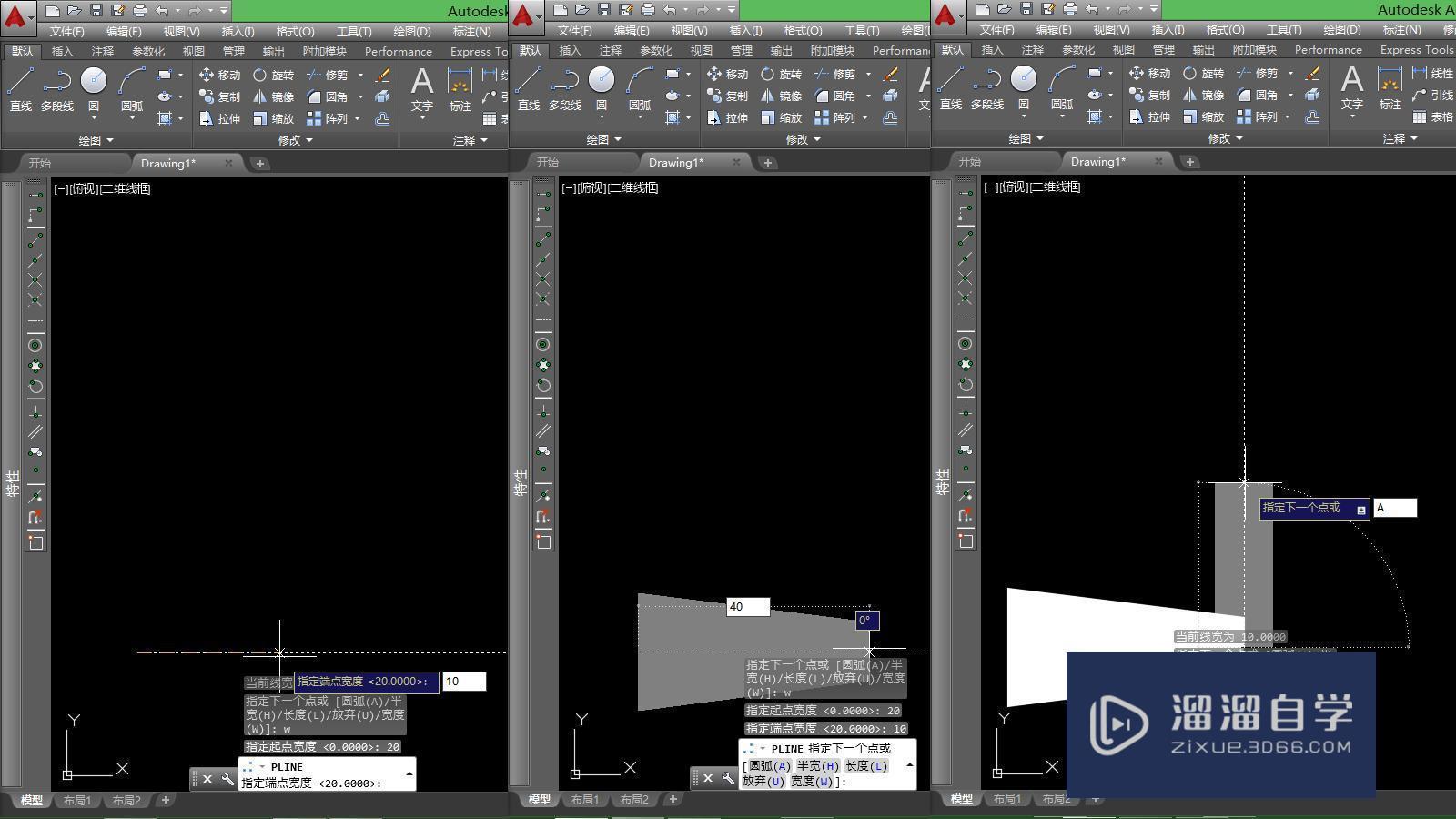This screenshot has width=1456, height=819.
Task: Choose the 圆弧 arc tool in right window
Action: point(1061,88)
